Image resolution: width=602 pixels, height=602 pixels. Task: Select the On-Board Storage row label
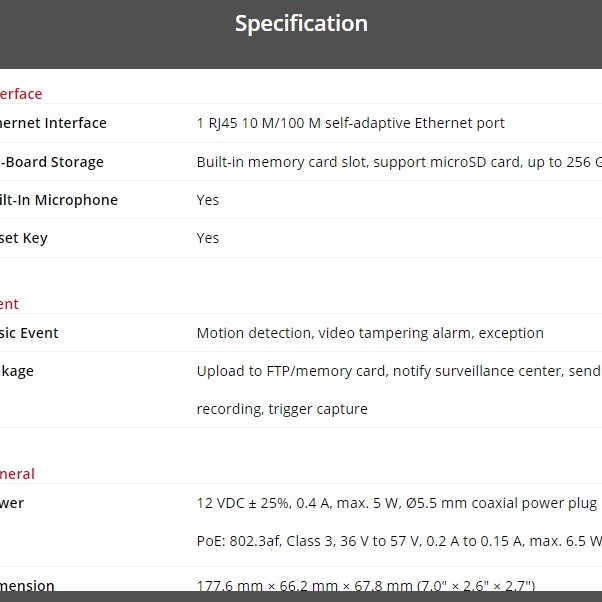(52, 162)
